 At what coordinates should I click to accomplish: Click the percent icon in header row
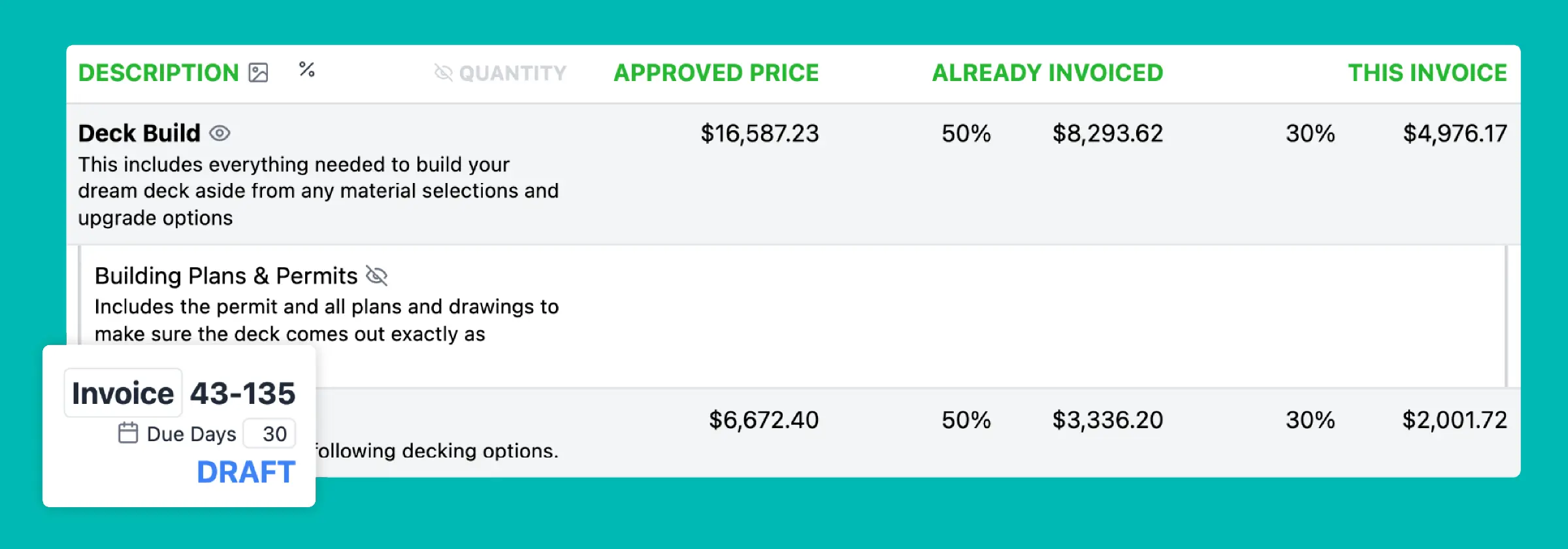[306, 69]
